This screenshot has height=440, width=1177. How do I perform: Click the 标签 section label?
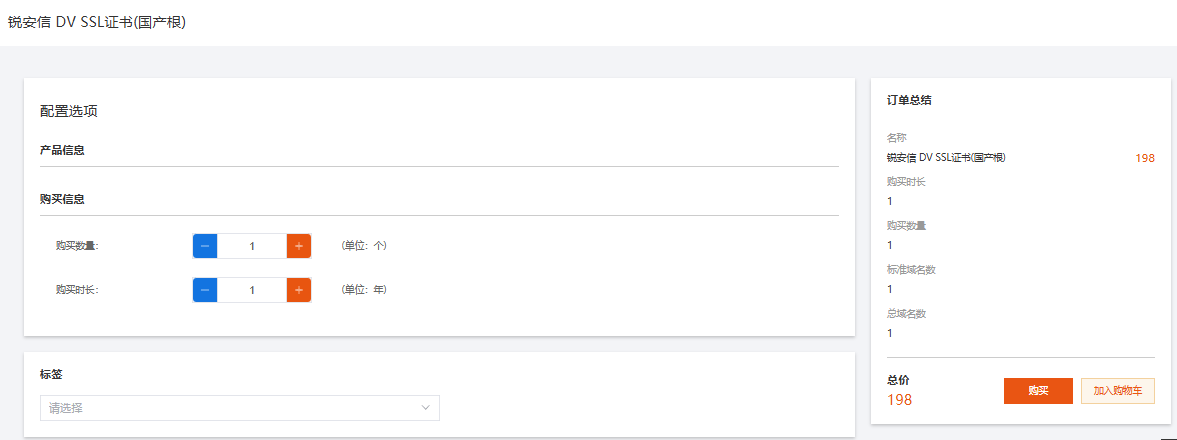(51, 374)
